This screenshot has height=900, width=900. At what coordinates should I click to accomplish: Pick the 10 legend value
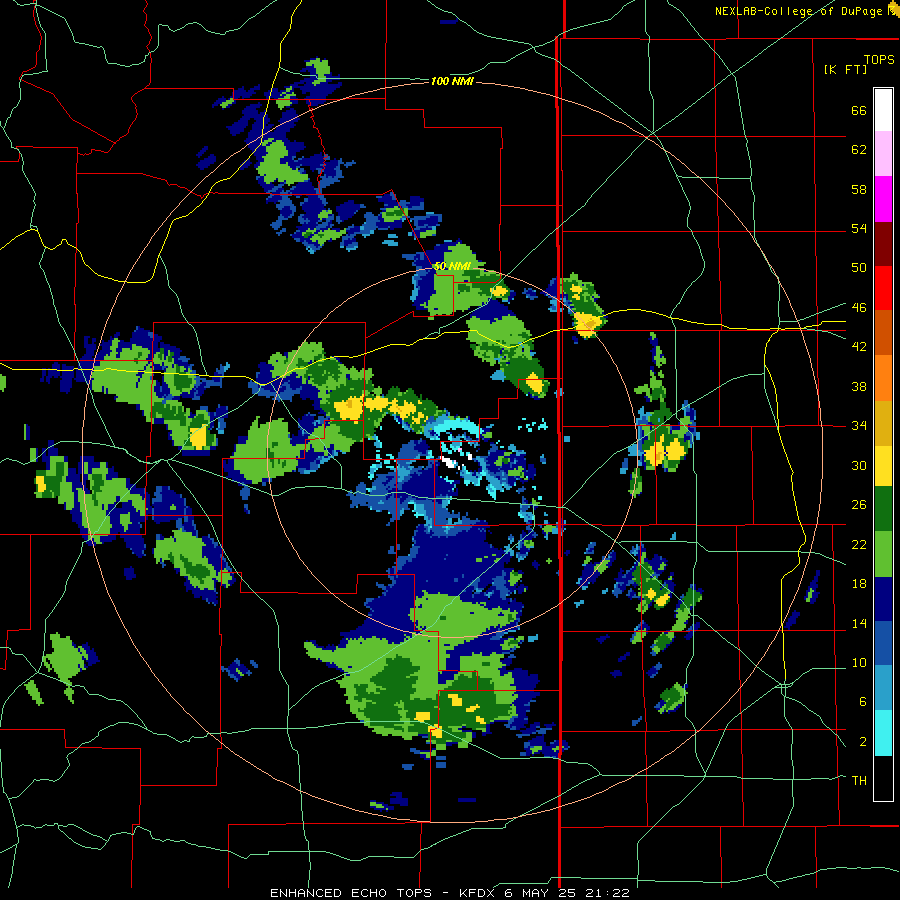pyautogui.click(x=859, y=662)
